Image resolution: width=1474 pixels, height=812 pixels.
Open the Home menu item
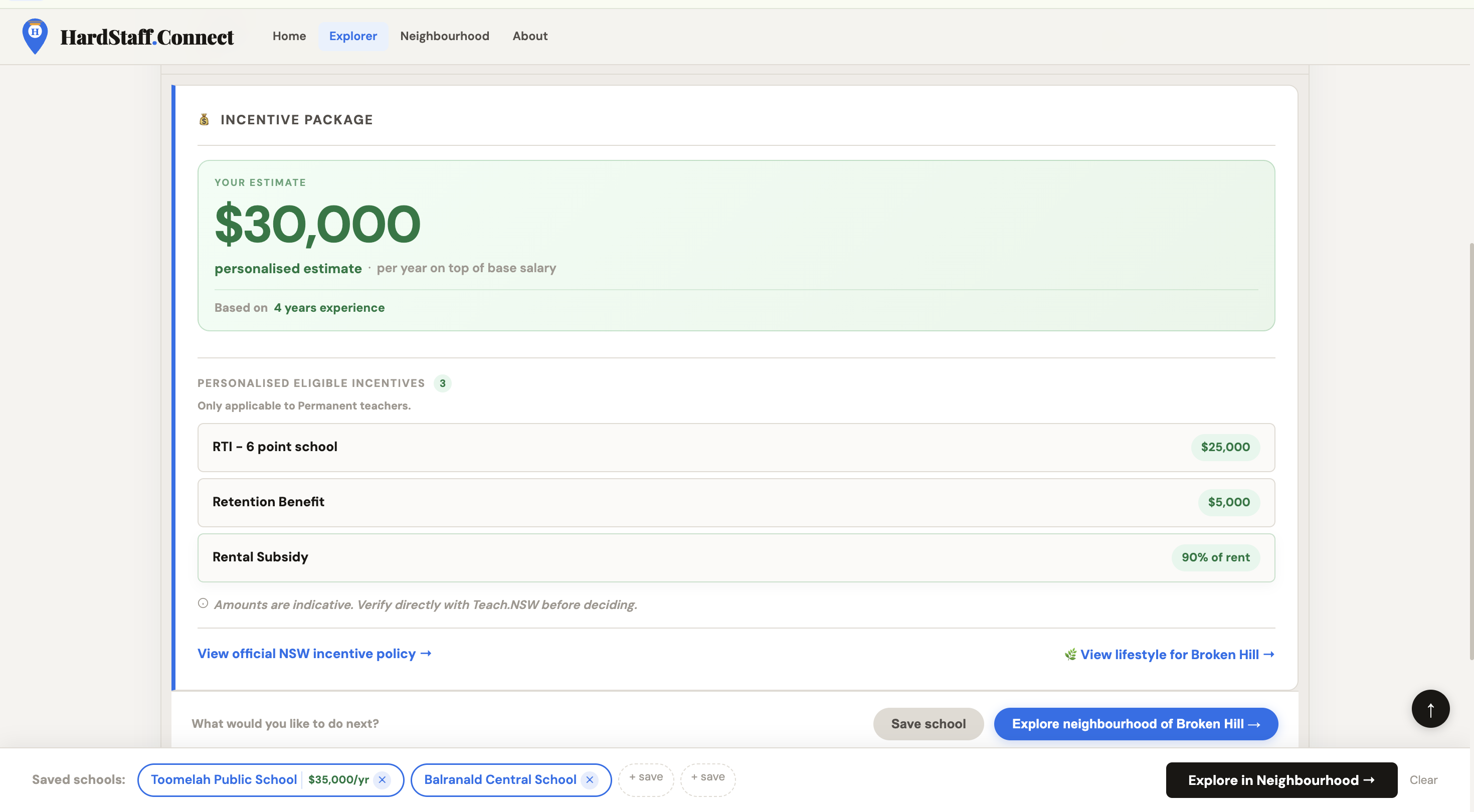click(x=289, y=36)
